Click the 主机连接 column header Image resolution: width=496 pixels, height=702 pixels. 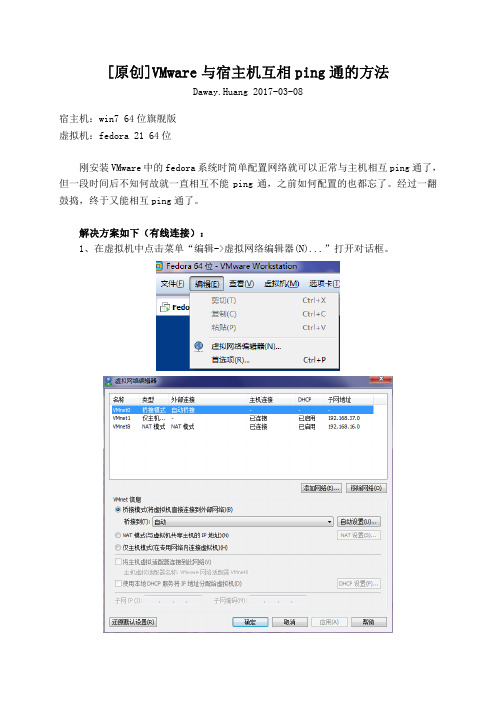click(x=261, y=400)
